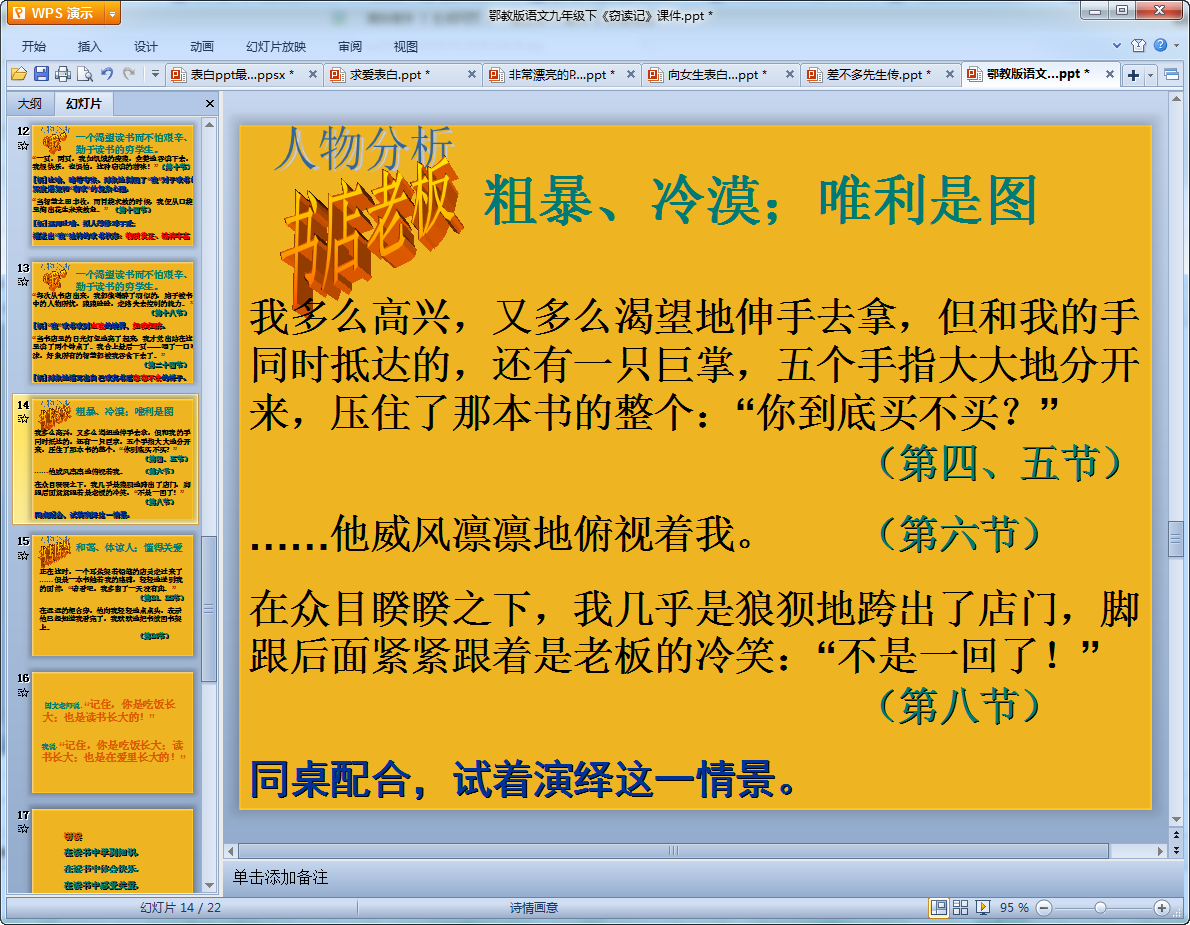This screenshot has width=1190, height=925.
Task: Switch to normal view icon
Action: [x=940, y=908]
